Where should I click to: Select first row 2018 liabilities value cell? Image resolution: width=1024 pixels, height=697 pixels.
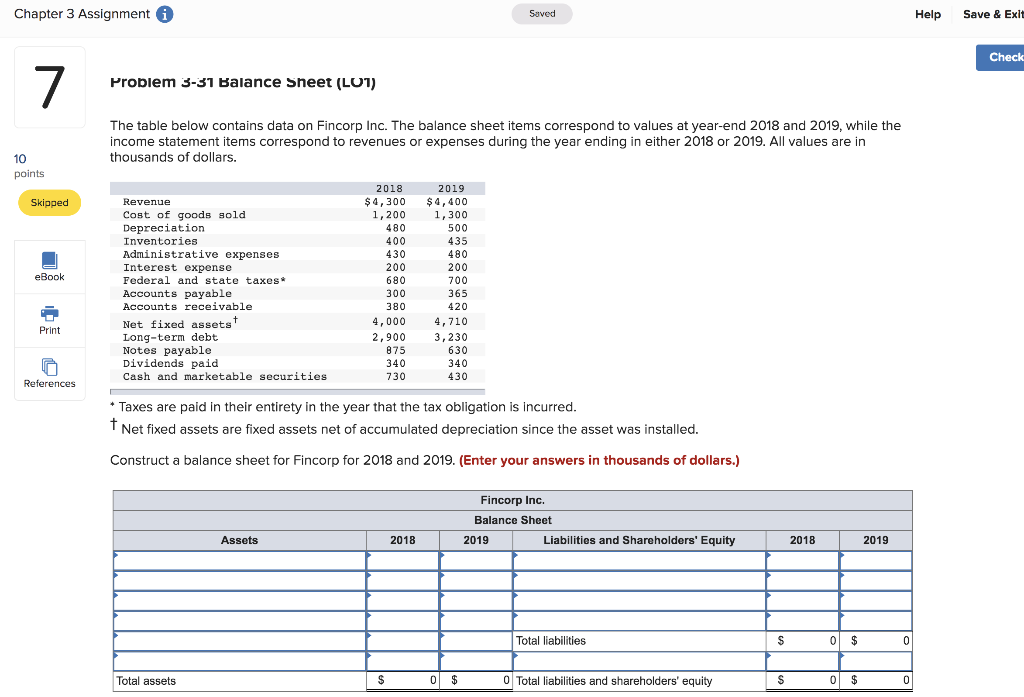803,560
